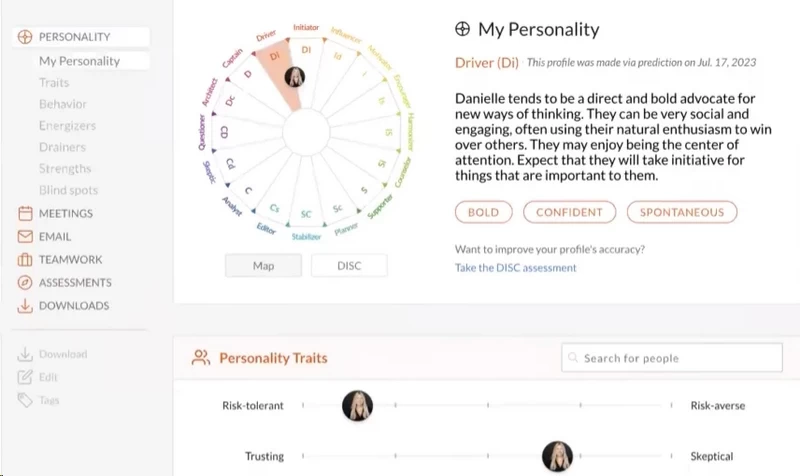Screen dimensions: 800x476
Task: Open the Traits section in sidebar
Action: tap(54, 83)
